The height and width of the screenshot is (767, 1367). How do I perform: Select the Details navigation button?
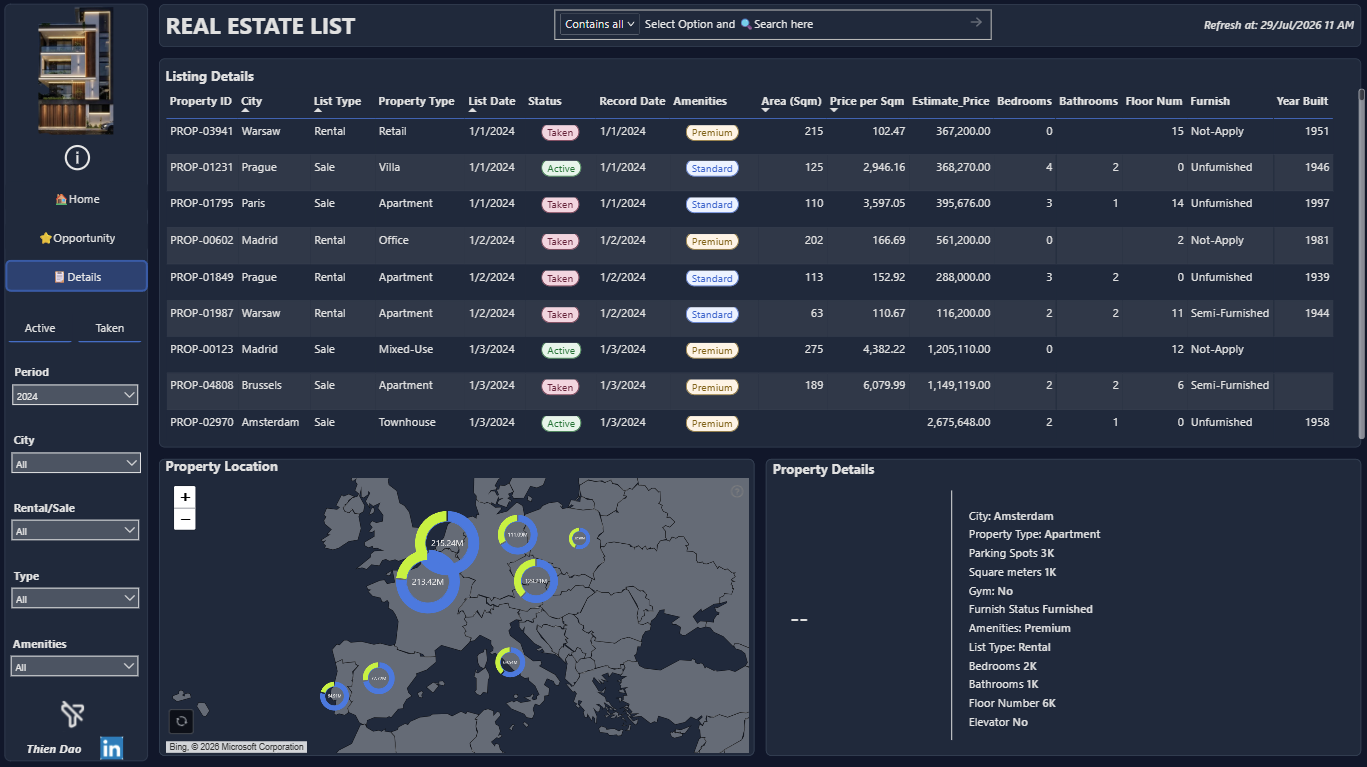[x=77, y=276]
